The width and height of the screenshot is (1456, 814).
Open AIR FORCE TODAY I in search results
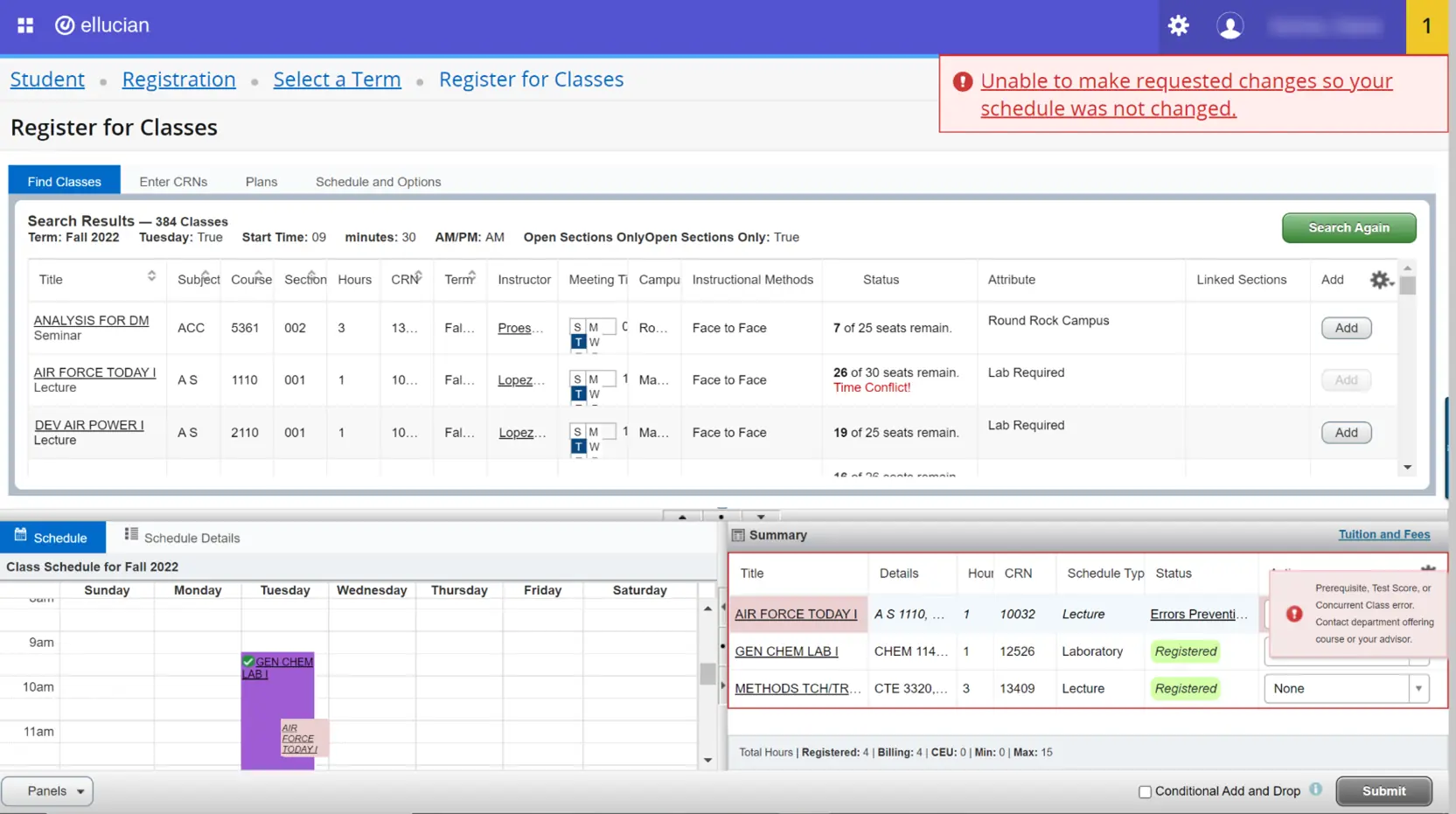pyautogui.click(x=94, y=372)
